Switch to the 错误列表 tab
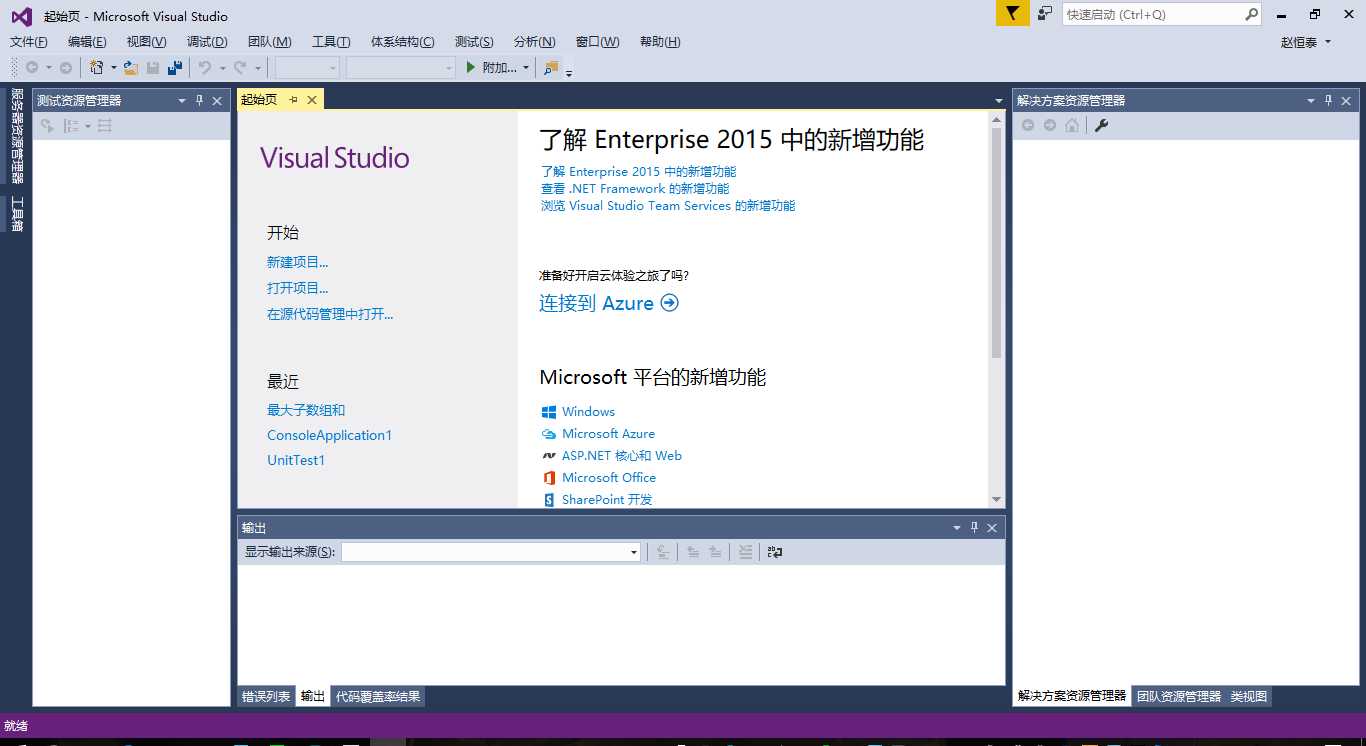The height and width of the screenshot is (746, 1366). pyautogui.click(x=266, y=696)
